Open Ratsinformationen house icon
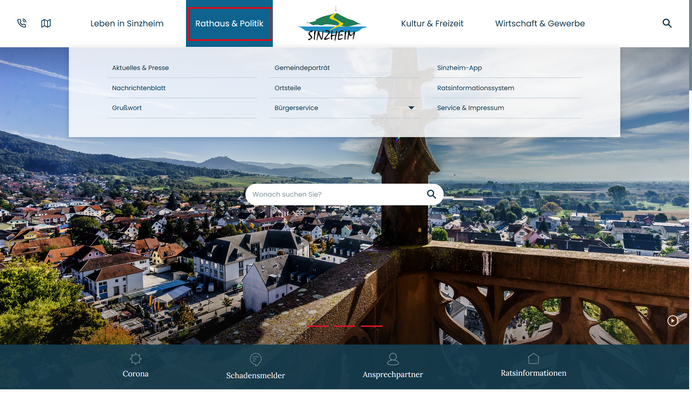 pyautogui.click(x=534, y=358)
